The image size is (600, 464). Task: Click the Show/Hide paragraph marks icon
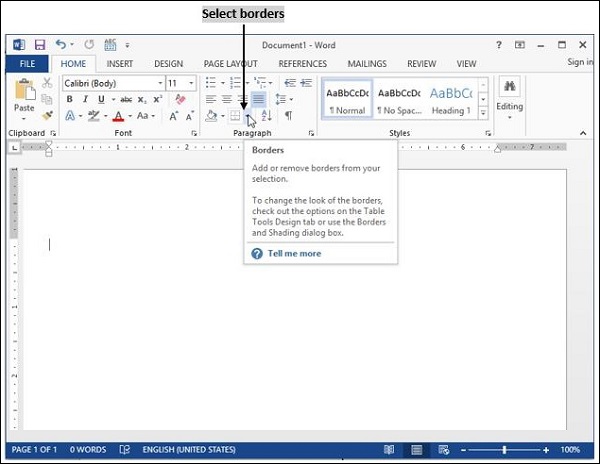289,116
